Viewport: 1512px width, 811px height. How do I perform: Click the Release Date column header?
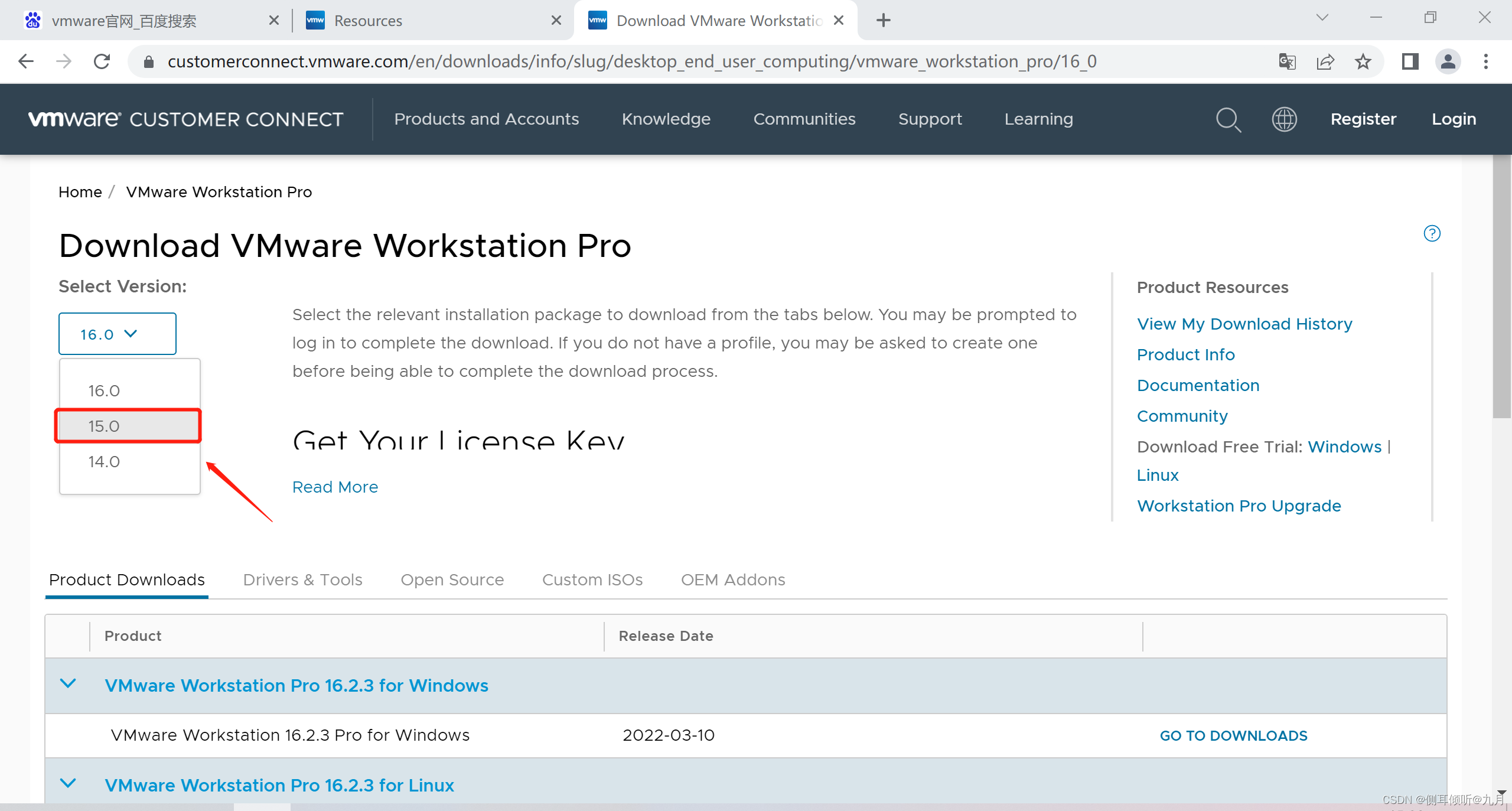click(666, 636)
